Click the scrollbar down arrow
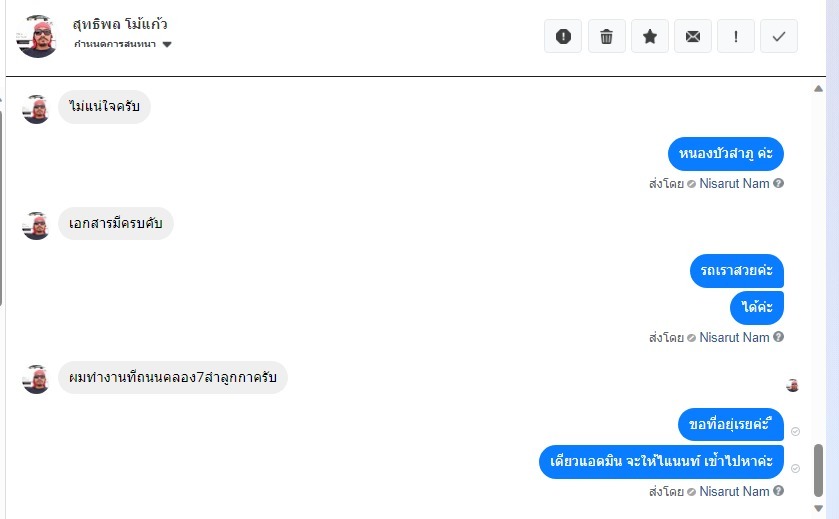The image size is (839, 519). click(x=818, y=508)
